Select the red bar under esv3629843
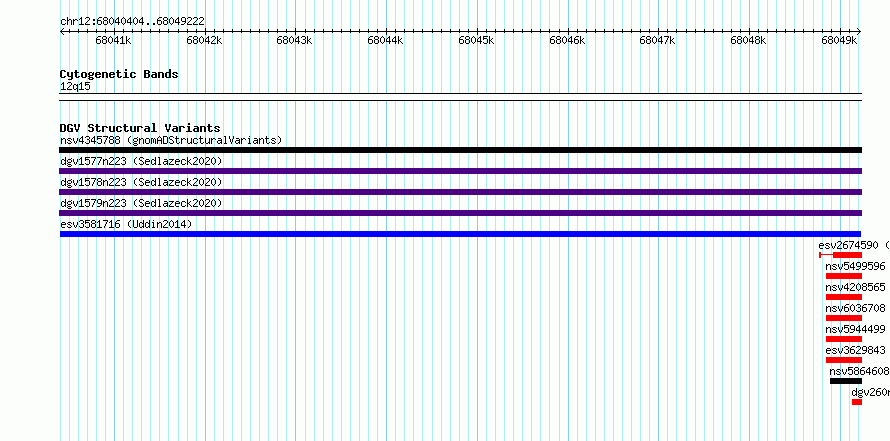The height and width of the screenshot is (441, 890). coord(844,360)
